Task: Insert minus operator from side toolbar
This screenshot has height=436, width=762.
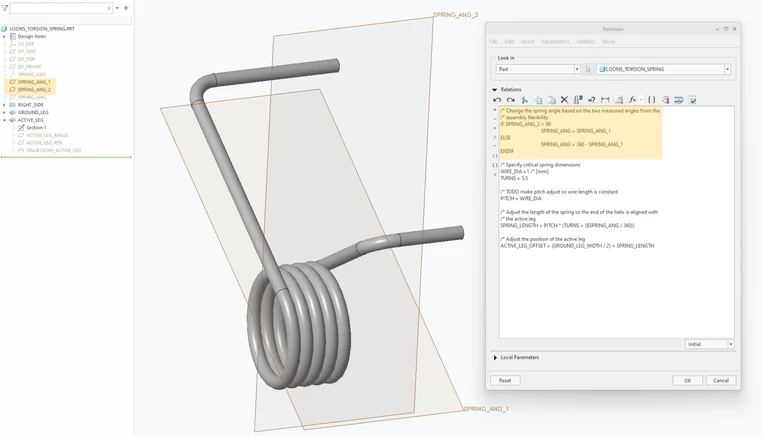Action: pyautogui.click(x=495, y=119)
